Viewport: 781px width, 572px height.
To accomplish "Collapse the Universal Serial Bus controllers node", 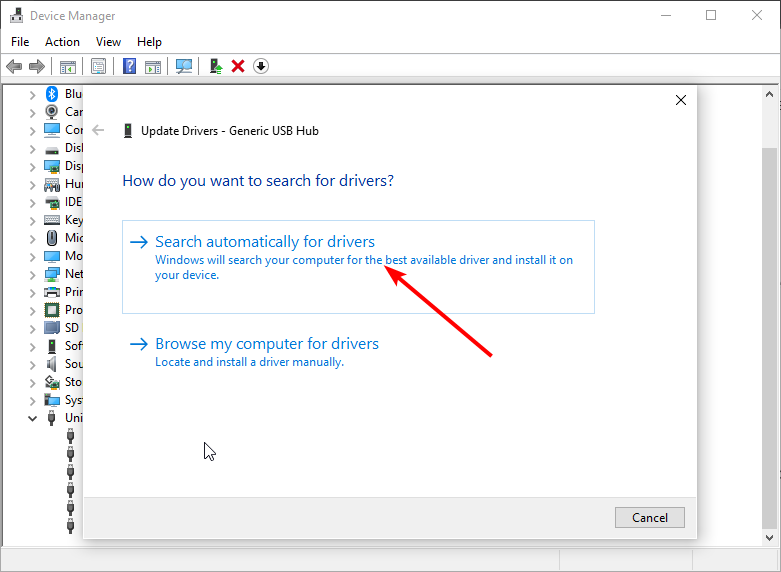I will 32,418.
